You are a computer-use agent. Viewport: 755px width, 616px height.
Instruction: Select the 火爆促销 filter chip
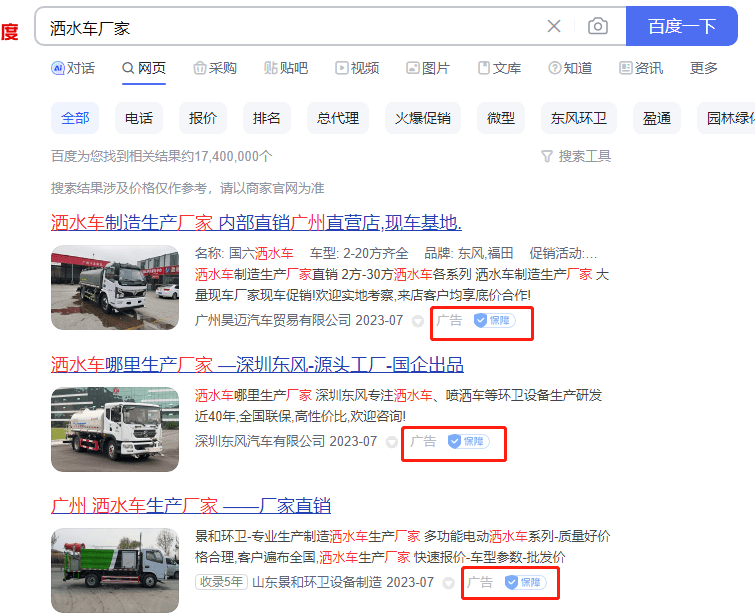(x=423, y=118)
